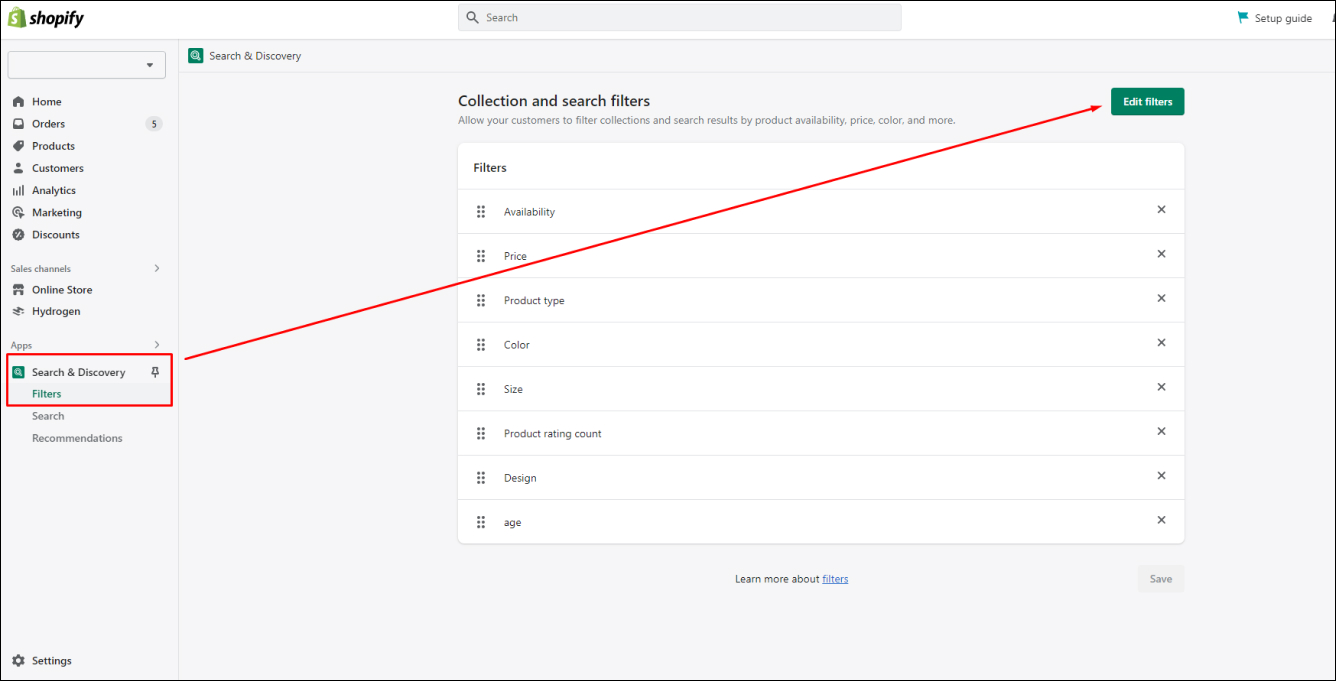Click the drag handle for Size filter
Image resolution: width=1336 pixels, height=681 pixels.
[x=481, y=389]
